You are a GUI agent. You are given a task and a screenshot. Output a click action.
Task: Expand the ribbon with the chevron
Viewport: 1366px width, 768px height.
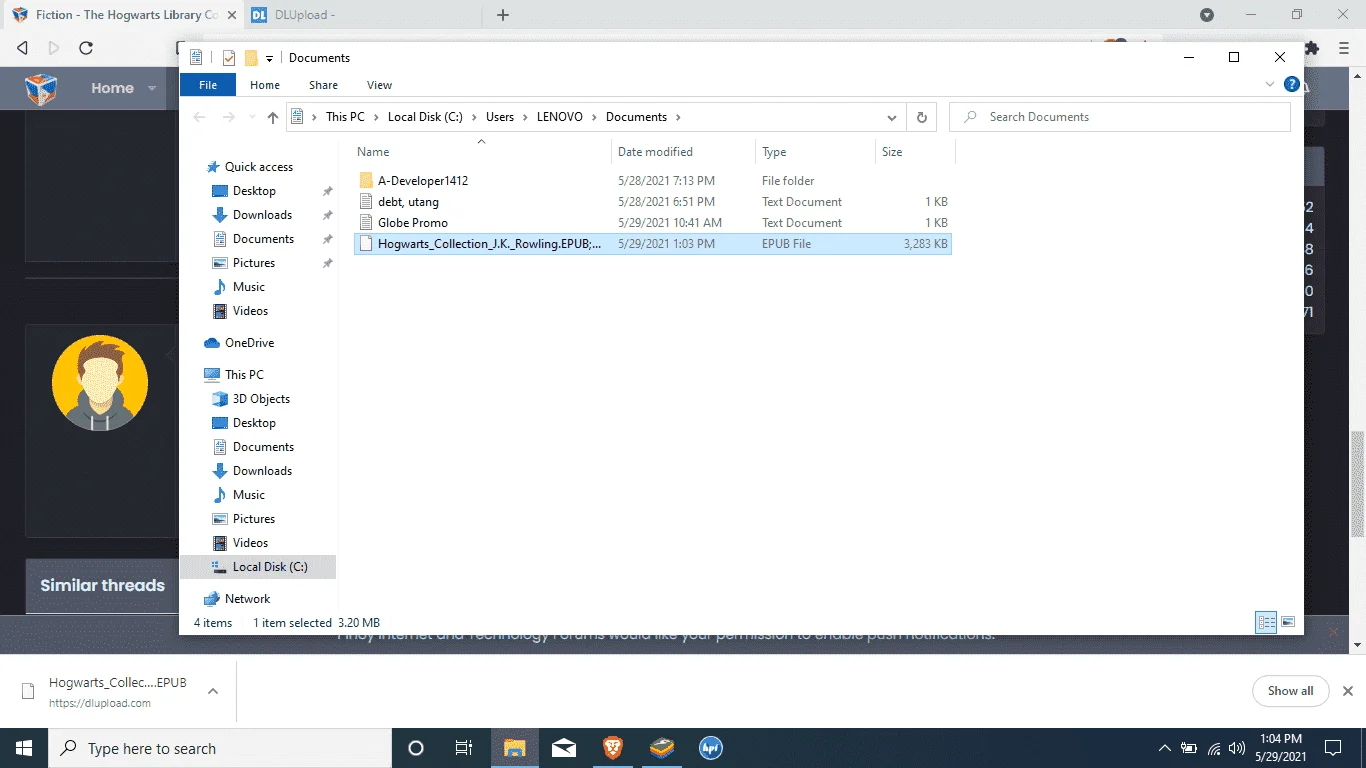(x=1270, y=85)
